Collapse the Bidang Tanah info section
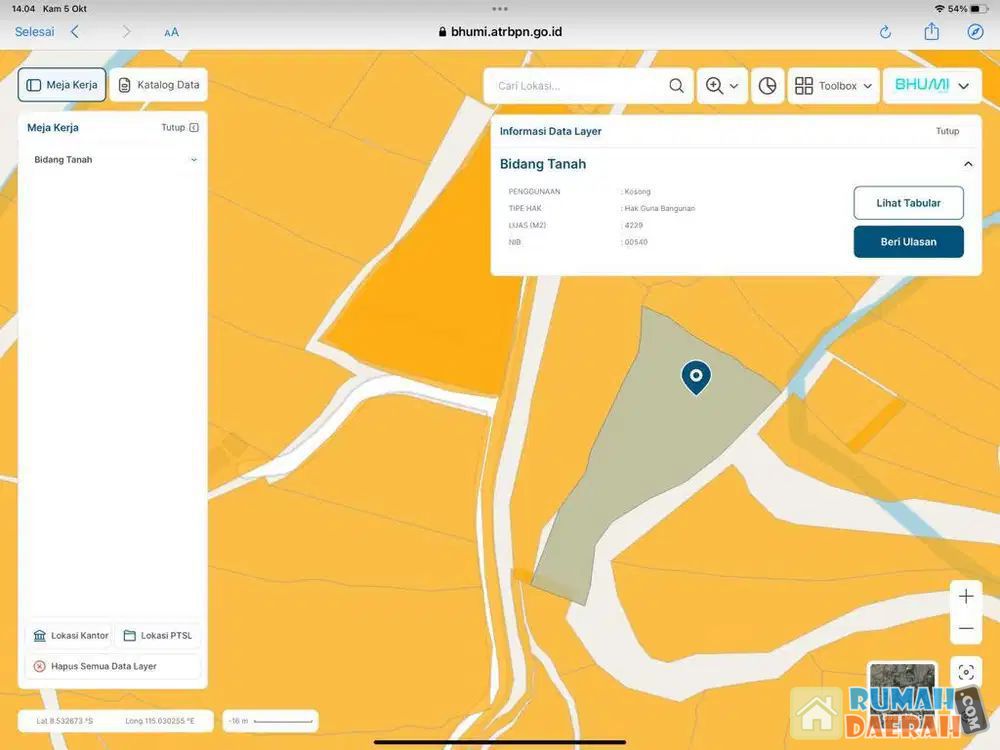The height and width of the screenshot is (750, 1000). tap(967, 164)
